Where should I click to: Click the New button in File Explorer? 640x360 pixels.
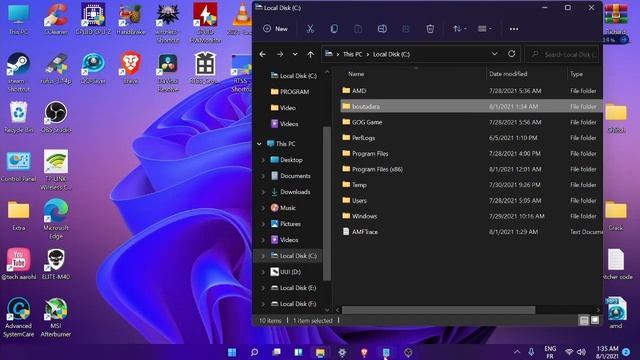coord(276,29)
